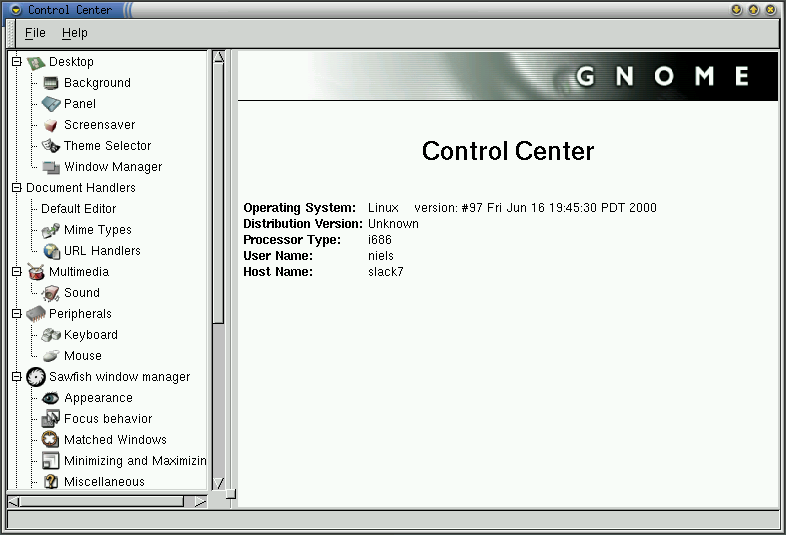786x535 pixels.
Task: Click the Sound speaker icon
Action: pyautogui.click(x=51, y=293)
